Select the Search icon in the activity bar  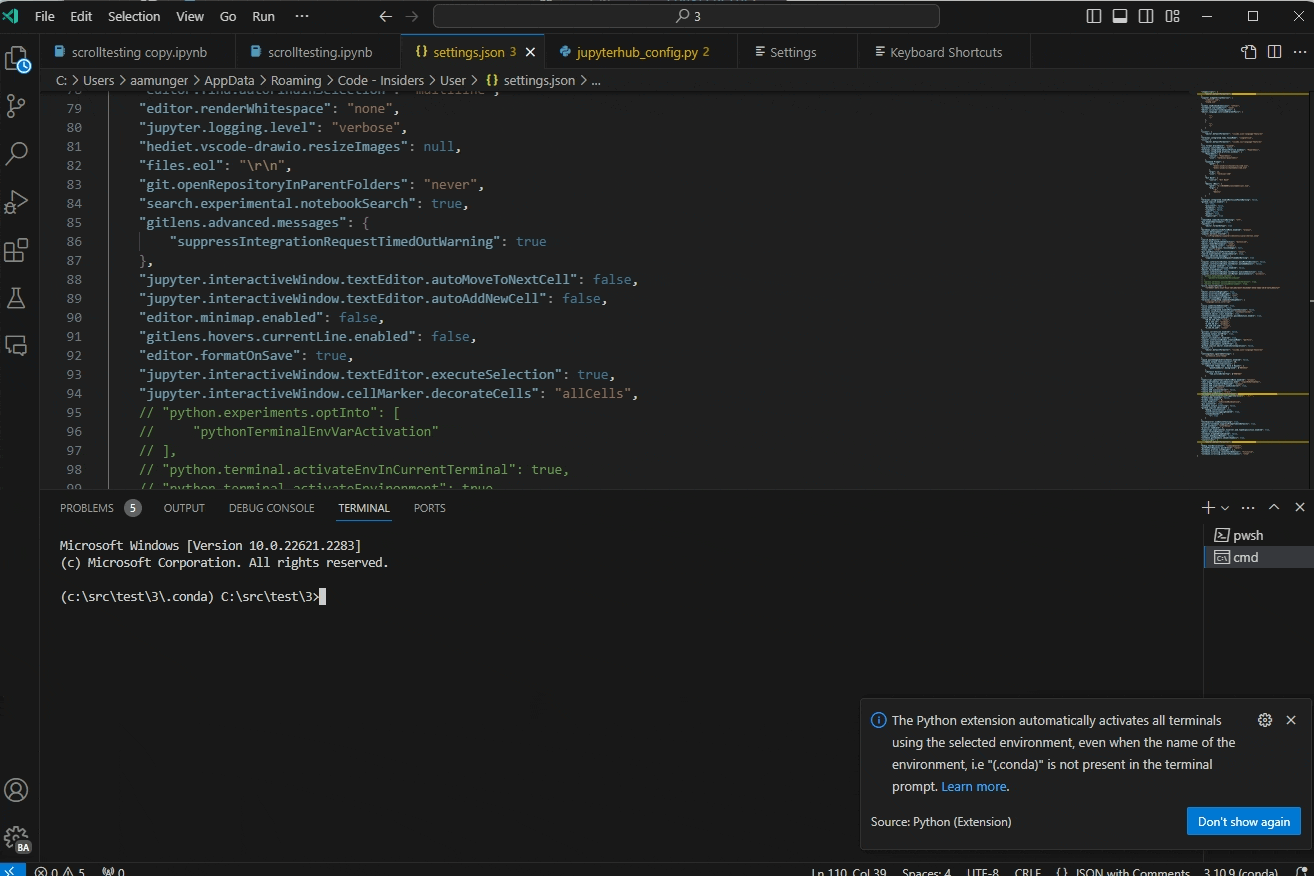pyautogui.click(x=16, y=153)
